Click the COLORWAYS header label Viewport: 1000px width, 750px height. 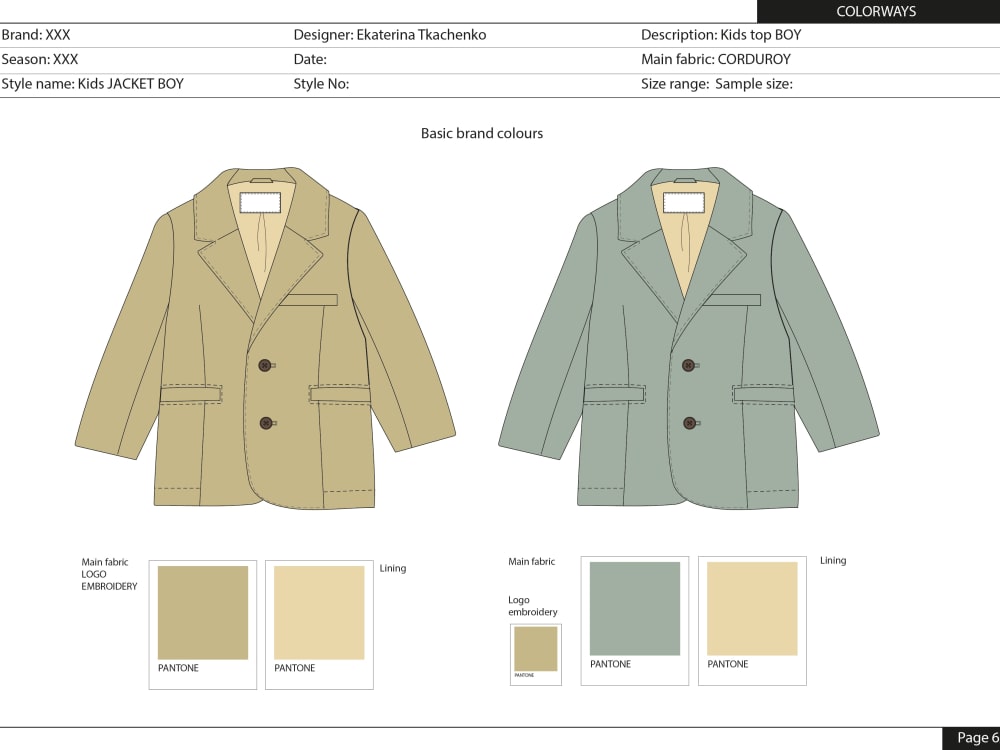(x=876, y=11)
